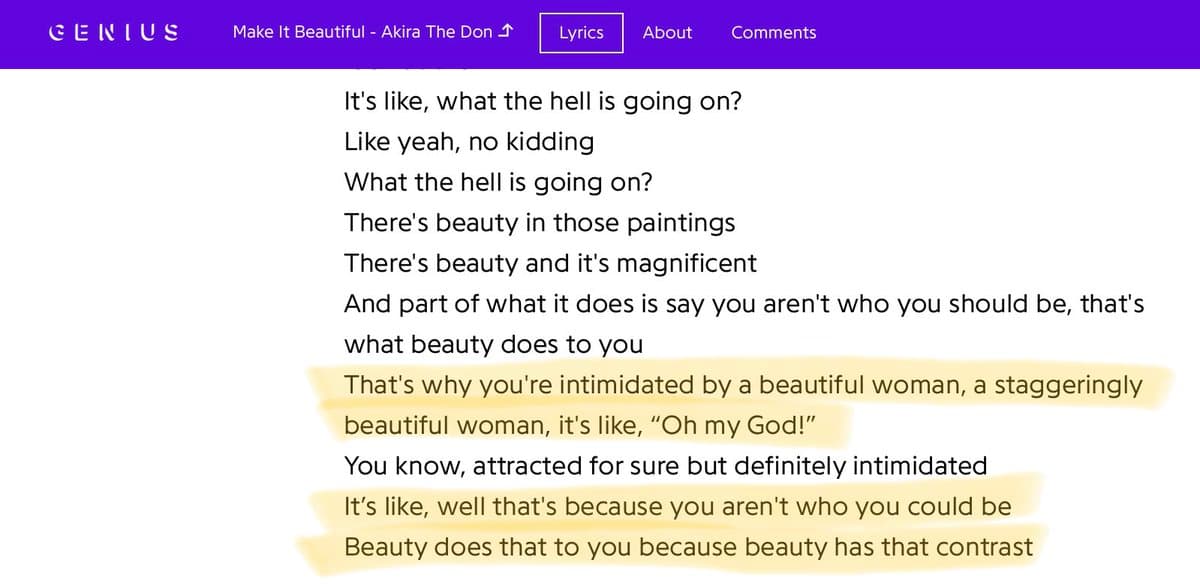1200x584 pixels.
Task: Open the Make It Beautiful - Akira The Don title link
Action: tap(362, 32)
